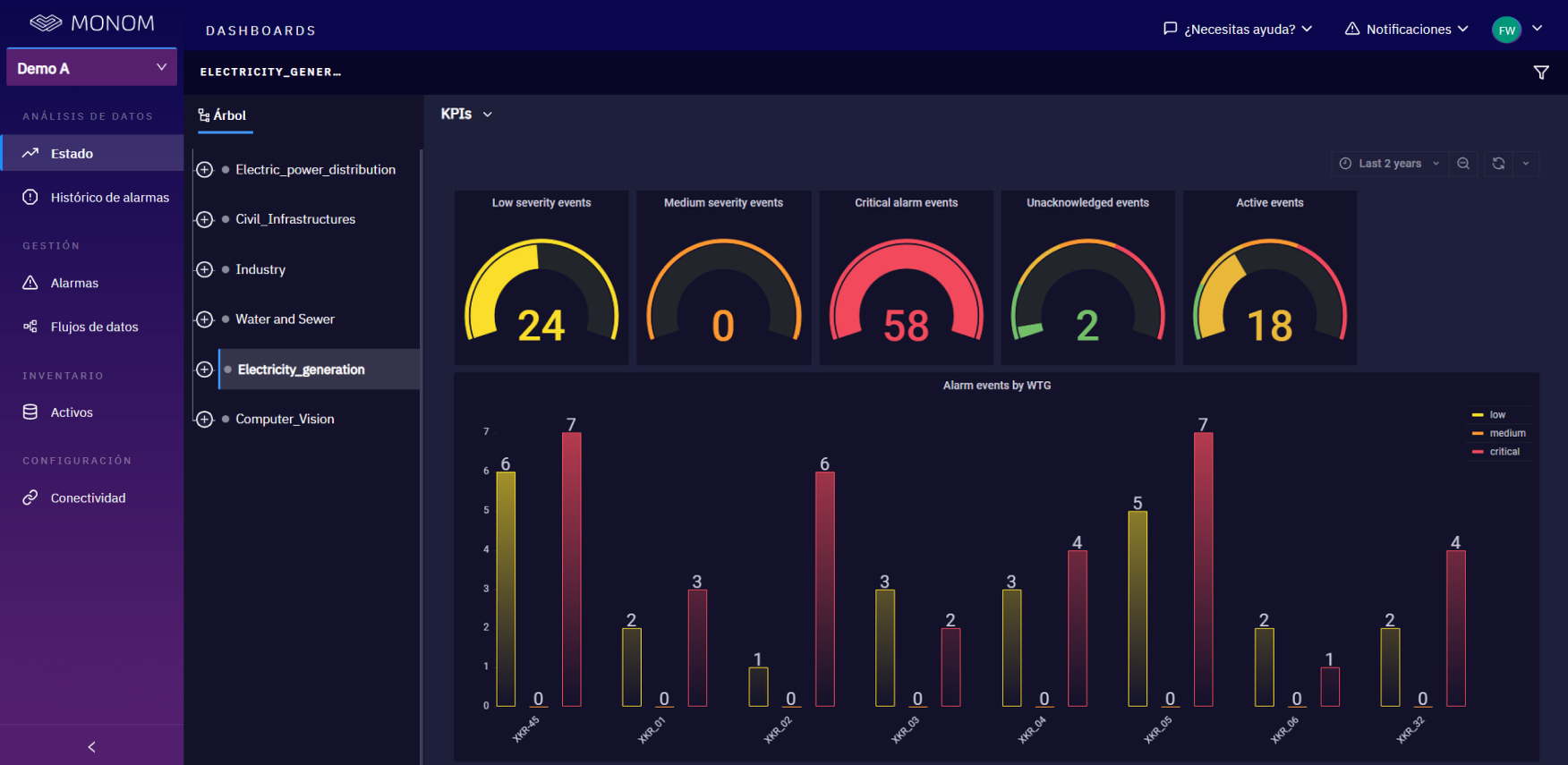Viewport: 1568px width, 765px height.
Task: Click the filter funnel icon
Action: [x=1541, y=72]
